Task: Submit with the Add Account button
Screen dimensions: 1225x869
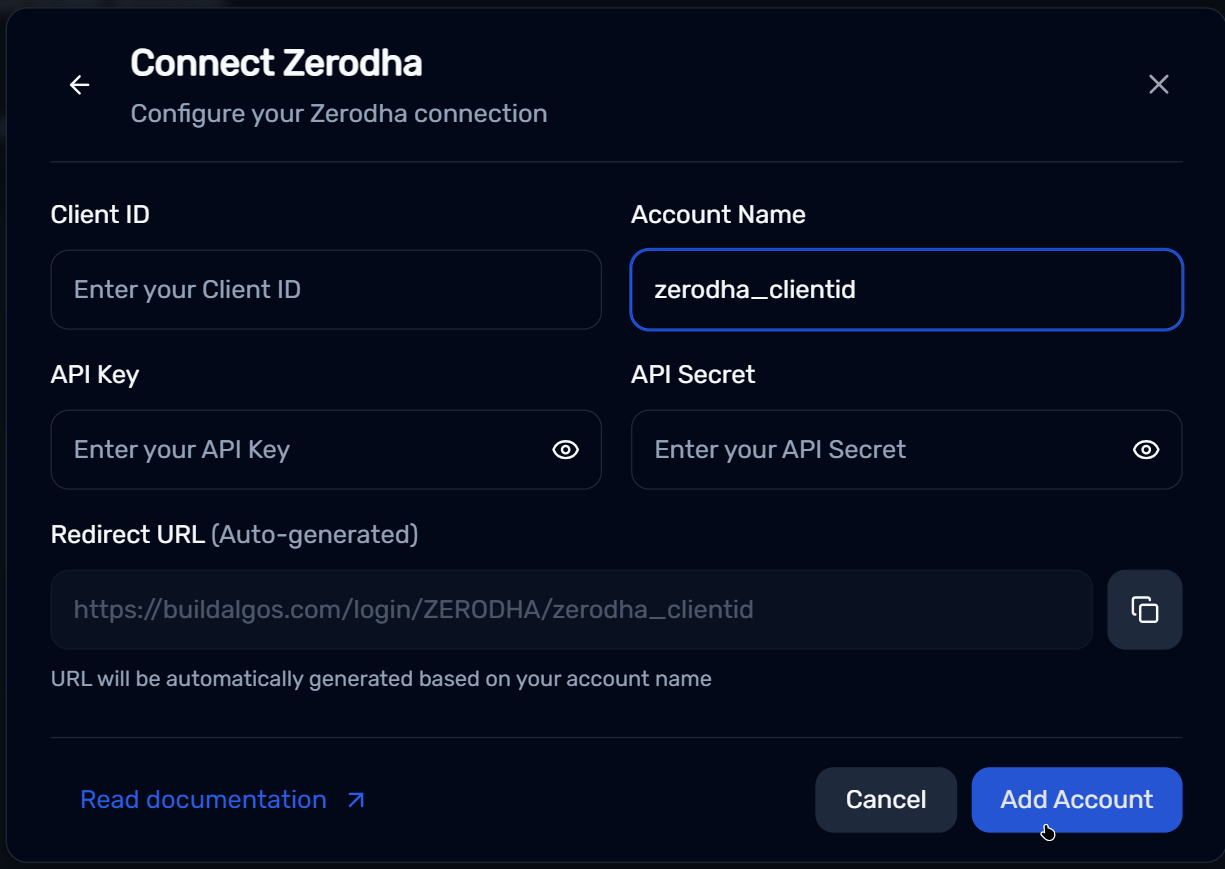Action: pyautogui.click(x=1076, y=800)
